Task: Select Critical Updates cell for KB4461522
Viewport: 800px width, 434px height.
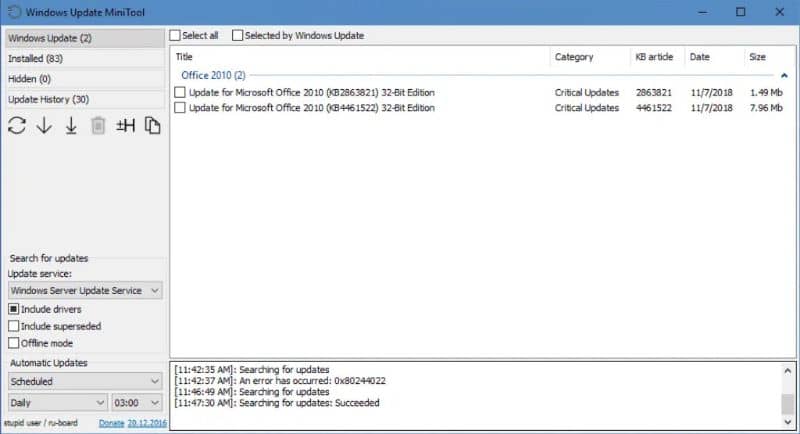Action: pos(587,108)
